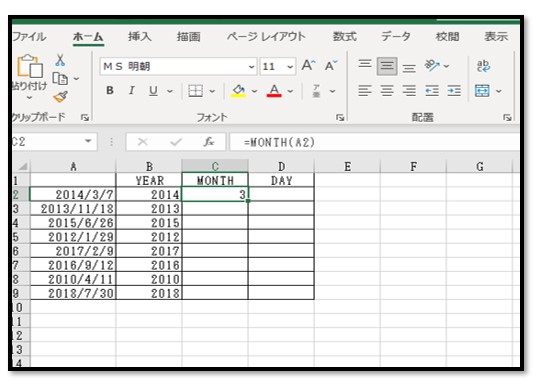The image size is (542, 389).
Task: Select the MONTH header cell
Action: click(x=215, y=180)
